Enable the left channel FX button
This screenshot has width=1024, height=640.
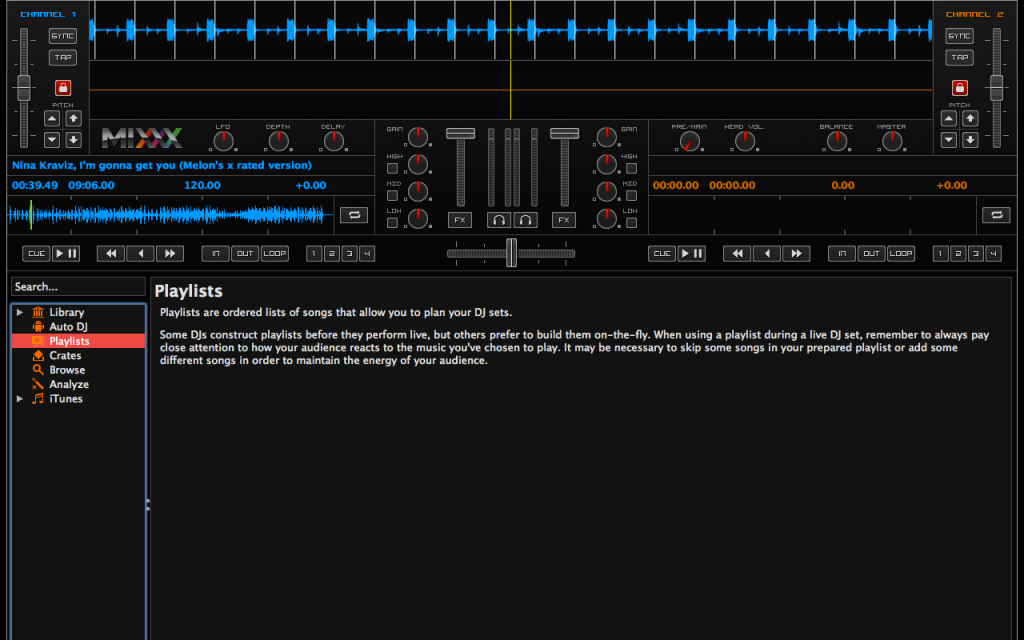coord(459,220)
